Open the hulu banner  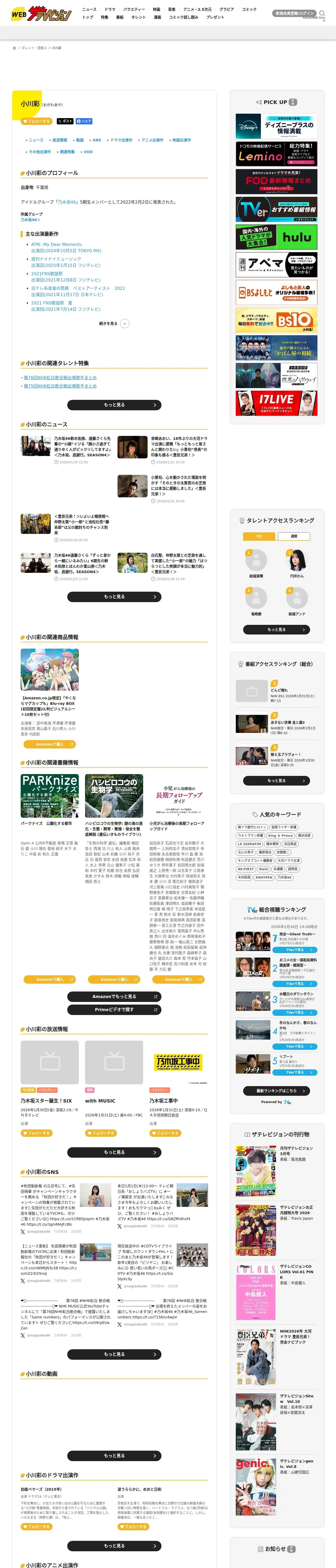pyautogui.click(x=276, y=237)
